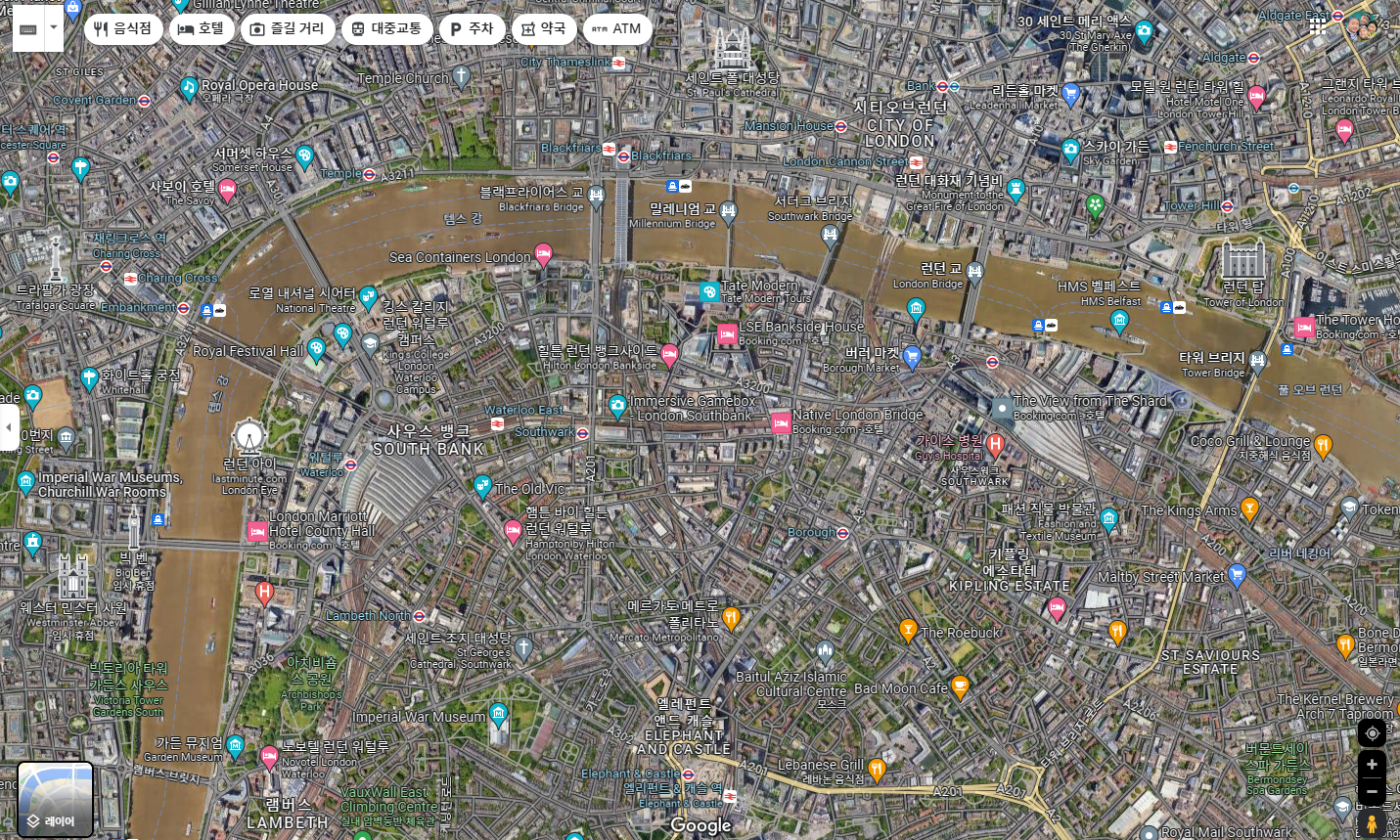This screenshot has width=1400, height=840.
Task: Select The Savoy hotel pin
Action: (x=227, y=190)
